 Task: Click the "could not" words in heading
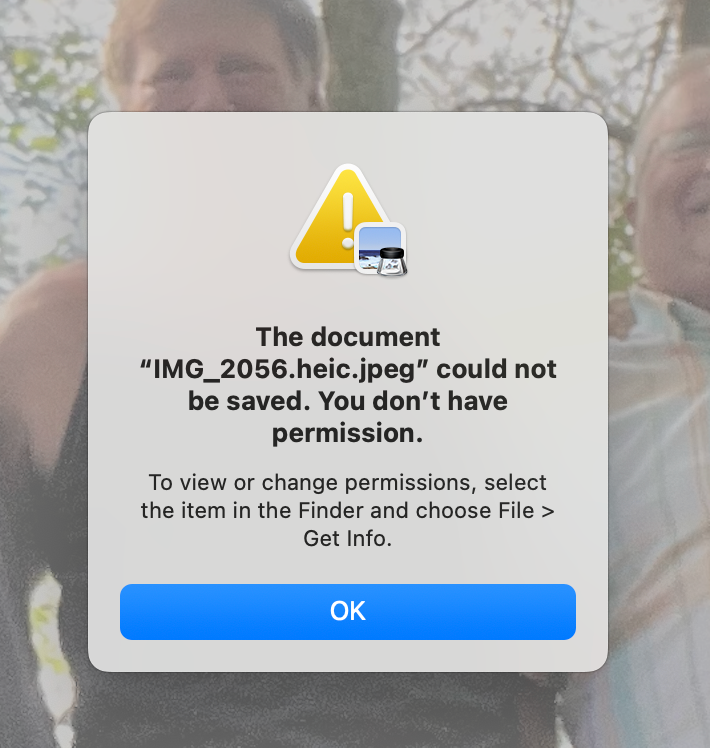tap(497, 369)
